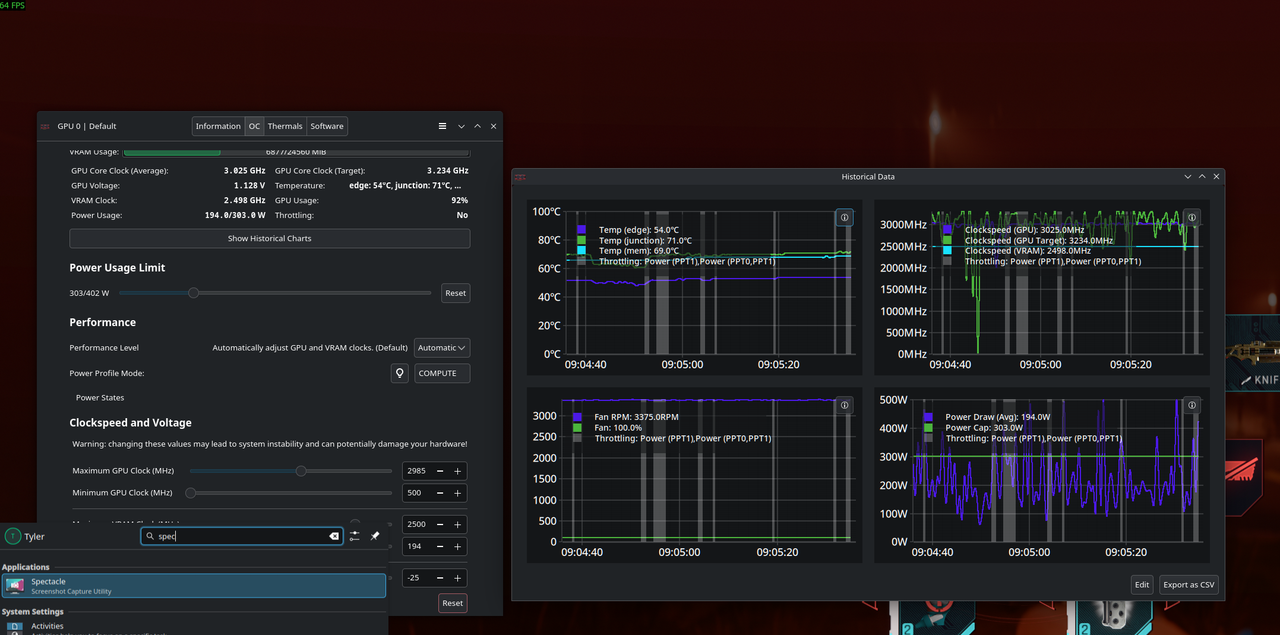Click the Maximum GPU Clock slider handle
The image size is (1280, 635).
(x=300, y=471)
